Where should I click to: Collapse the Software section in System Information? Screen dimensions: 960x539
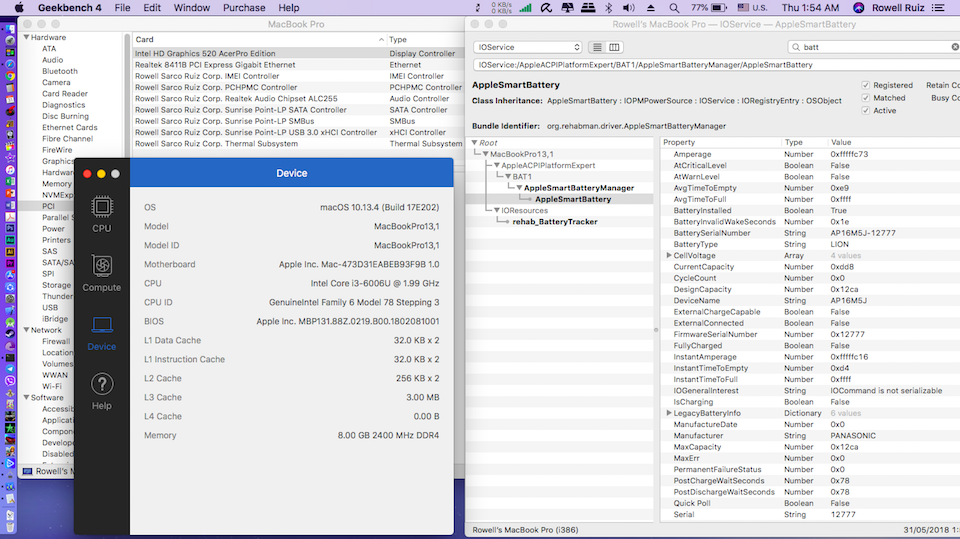tap(26, 398)
